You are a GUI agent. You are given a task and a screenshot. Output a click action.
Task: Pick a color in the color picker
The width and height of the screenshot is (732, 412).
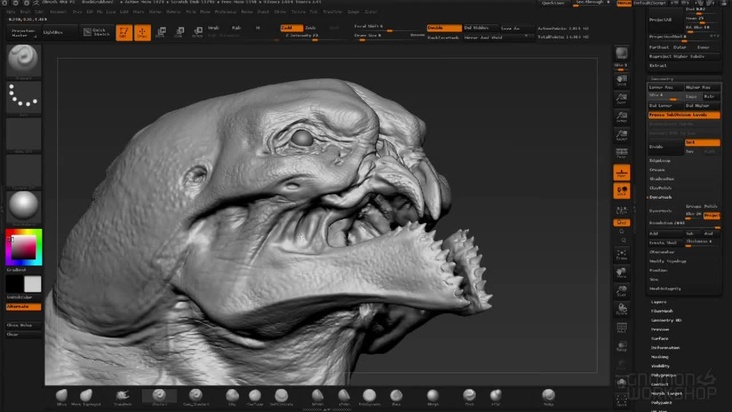tap(23, 247)
